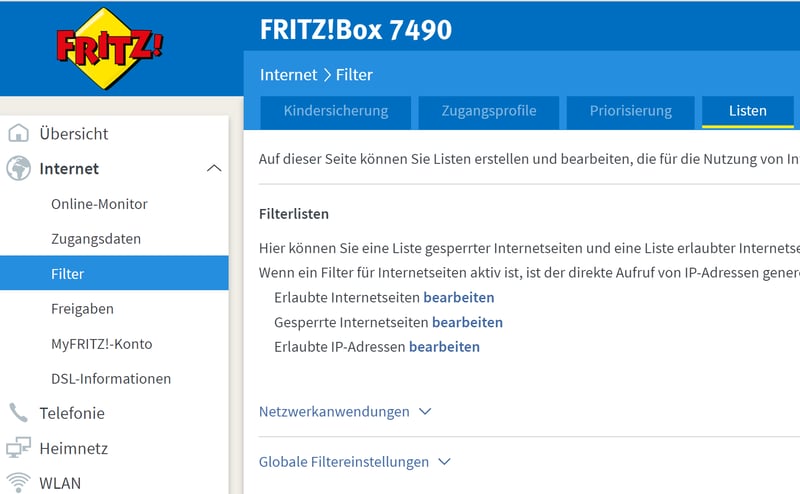The width and height of the screenshot is (800, 494).
Task: Edit the Gesperrte Internetseiten list via bearbeiten
Action: click(x=467, y=323)
